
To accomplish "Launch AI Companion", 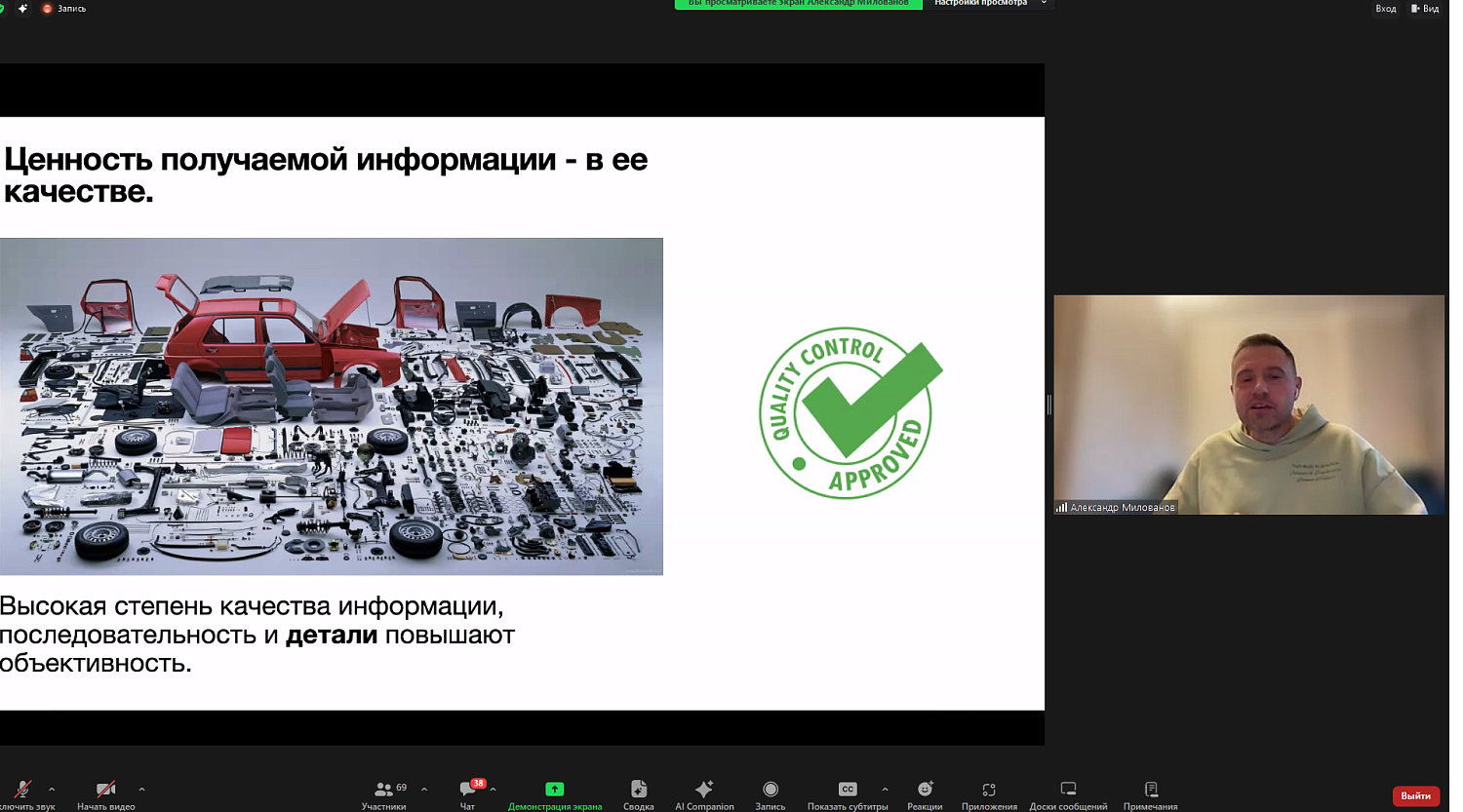I will coord(703,792).
